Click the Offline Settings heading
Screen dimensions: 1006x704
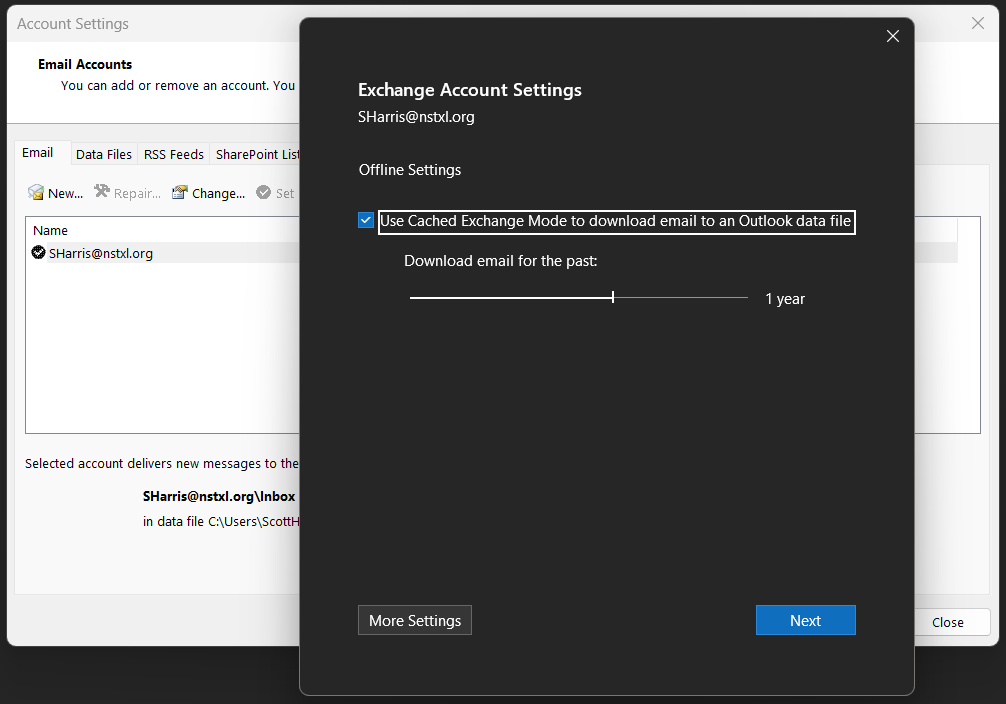410,170
